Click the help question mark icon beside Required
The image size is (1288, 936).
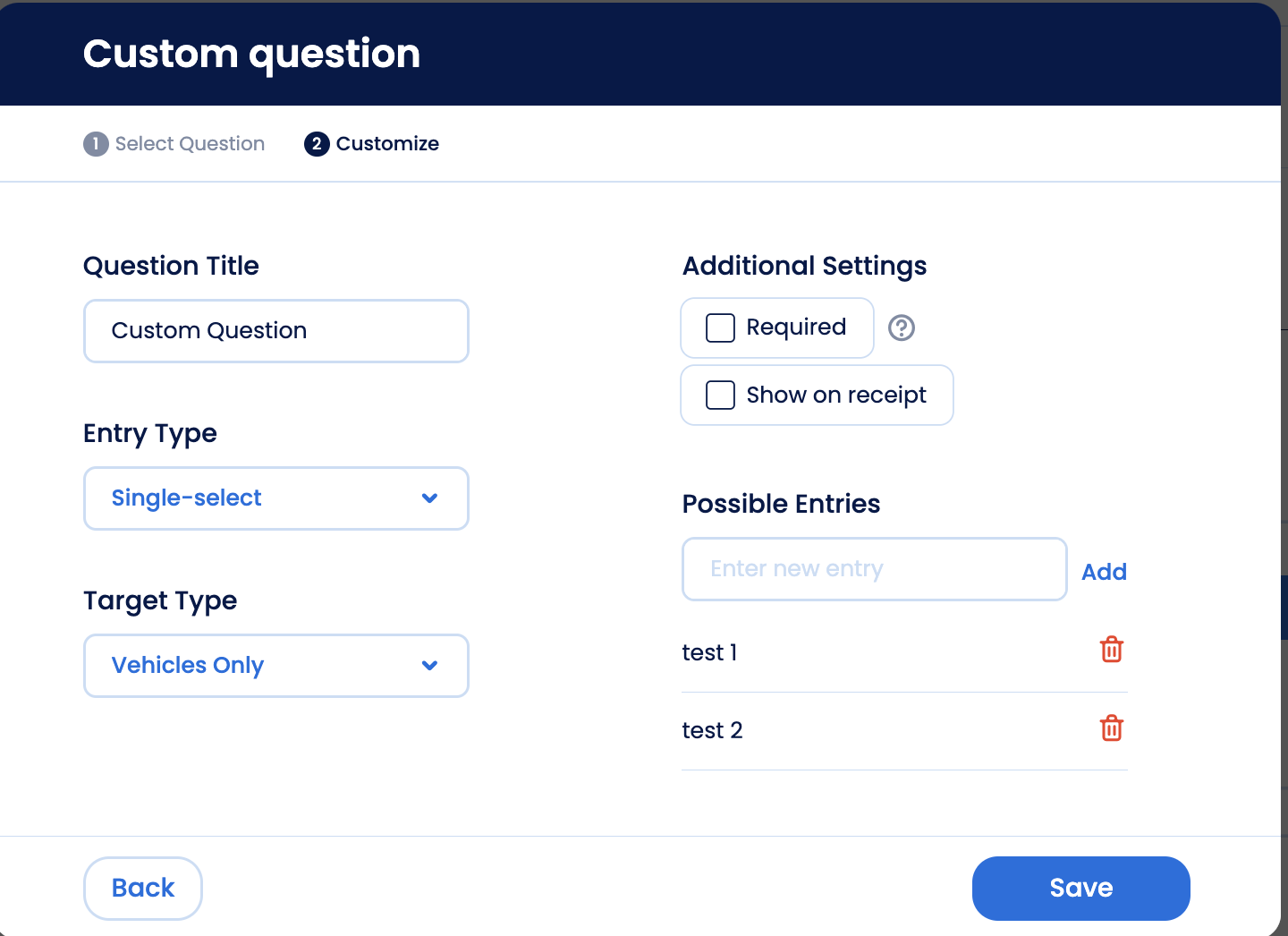click(901, 328)
